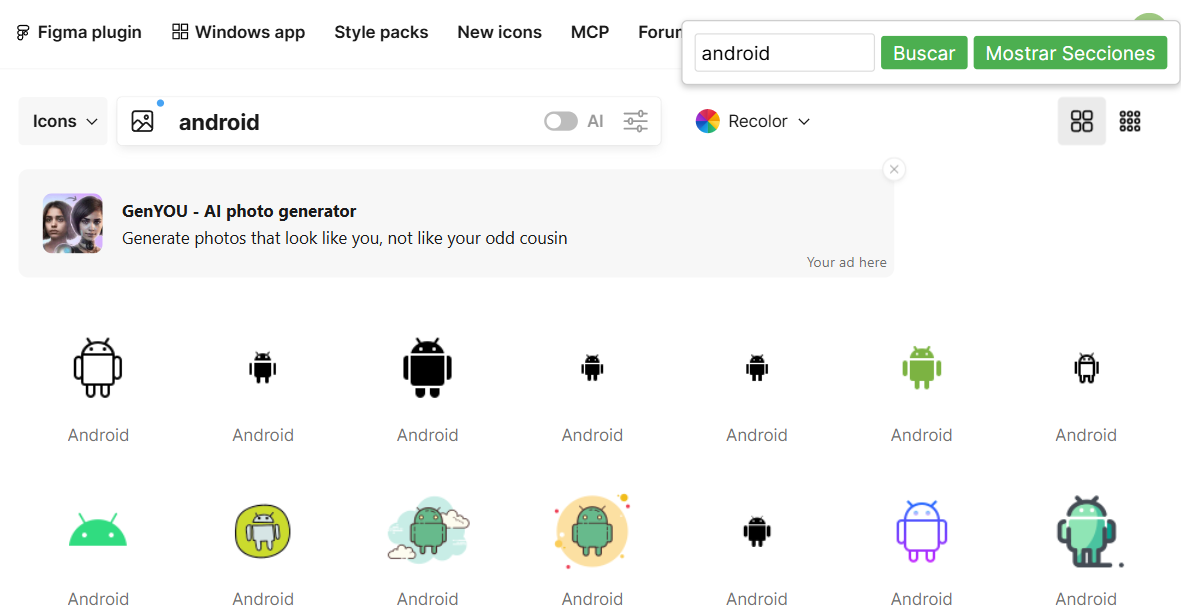Go to the Style packs page

[x=381, y=32]
